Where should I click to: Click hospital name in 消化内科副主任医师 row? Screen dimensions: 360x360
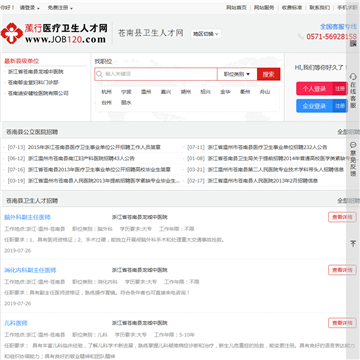pos(139,270)
